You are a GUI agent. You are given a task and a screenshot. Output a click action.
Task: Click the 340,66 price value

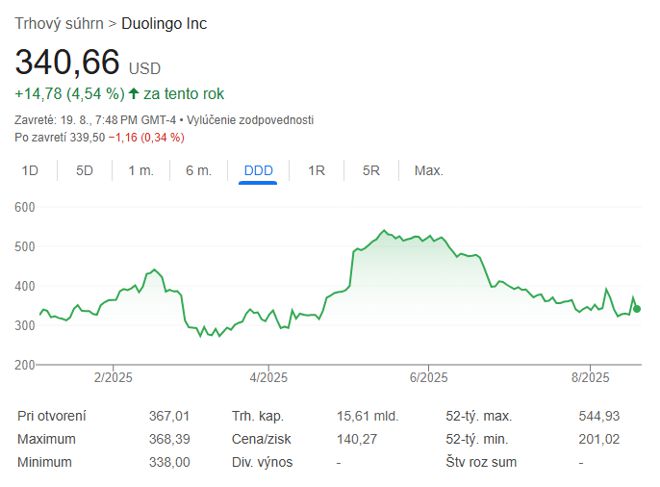click(67, 62)
